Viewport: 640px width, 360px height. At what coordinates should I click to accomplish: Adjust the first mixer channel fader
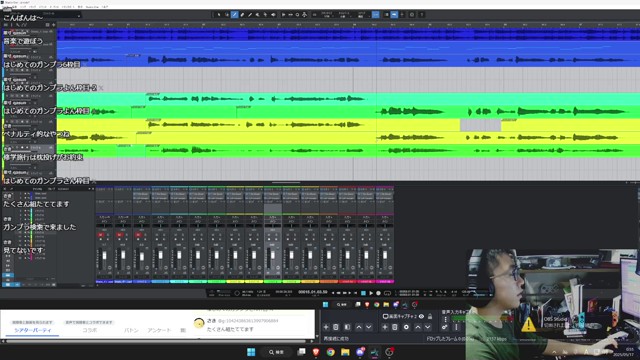tap(104, 256)
